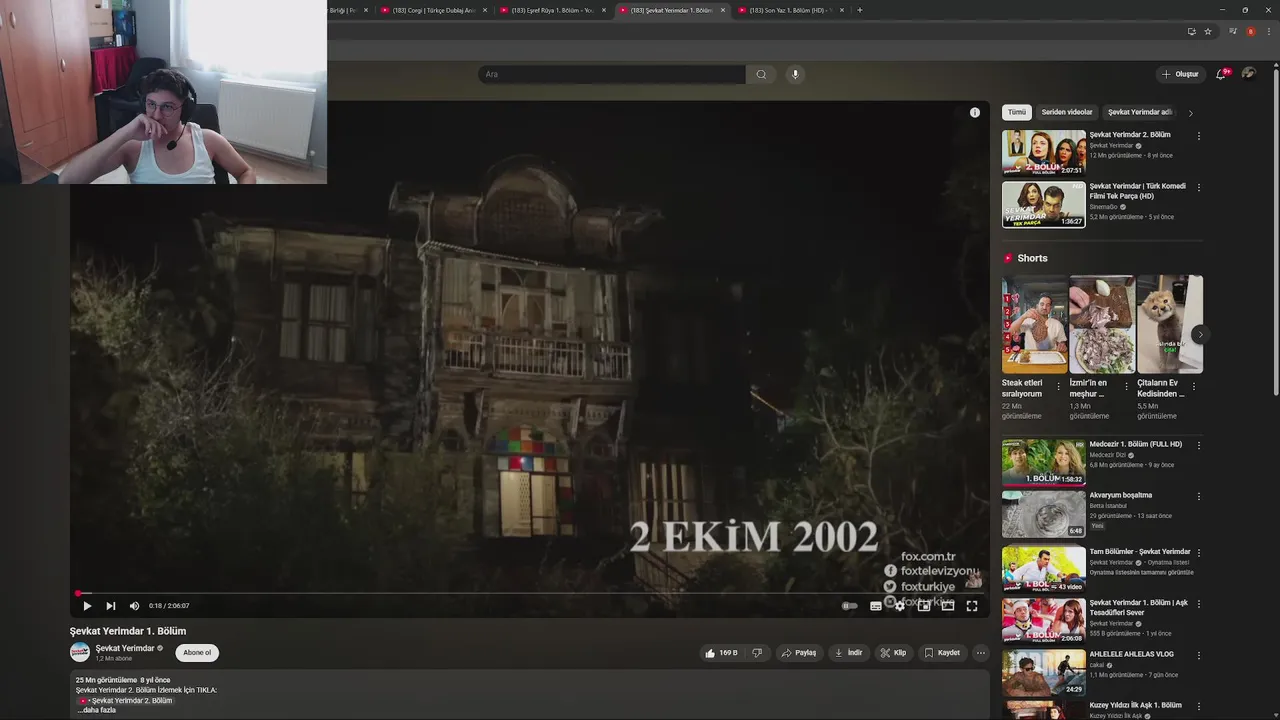Open options for Aşk Tesadüfleri Sever
Image resolution: width=1280 pixels, height=720 pixels.
(1199, 603)
